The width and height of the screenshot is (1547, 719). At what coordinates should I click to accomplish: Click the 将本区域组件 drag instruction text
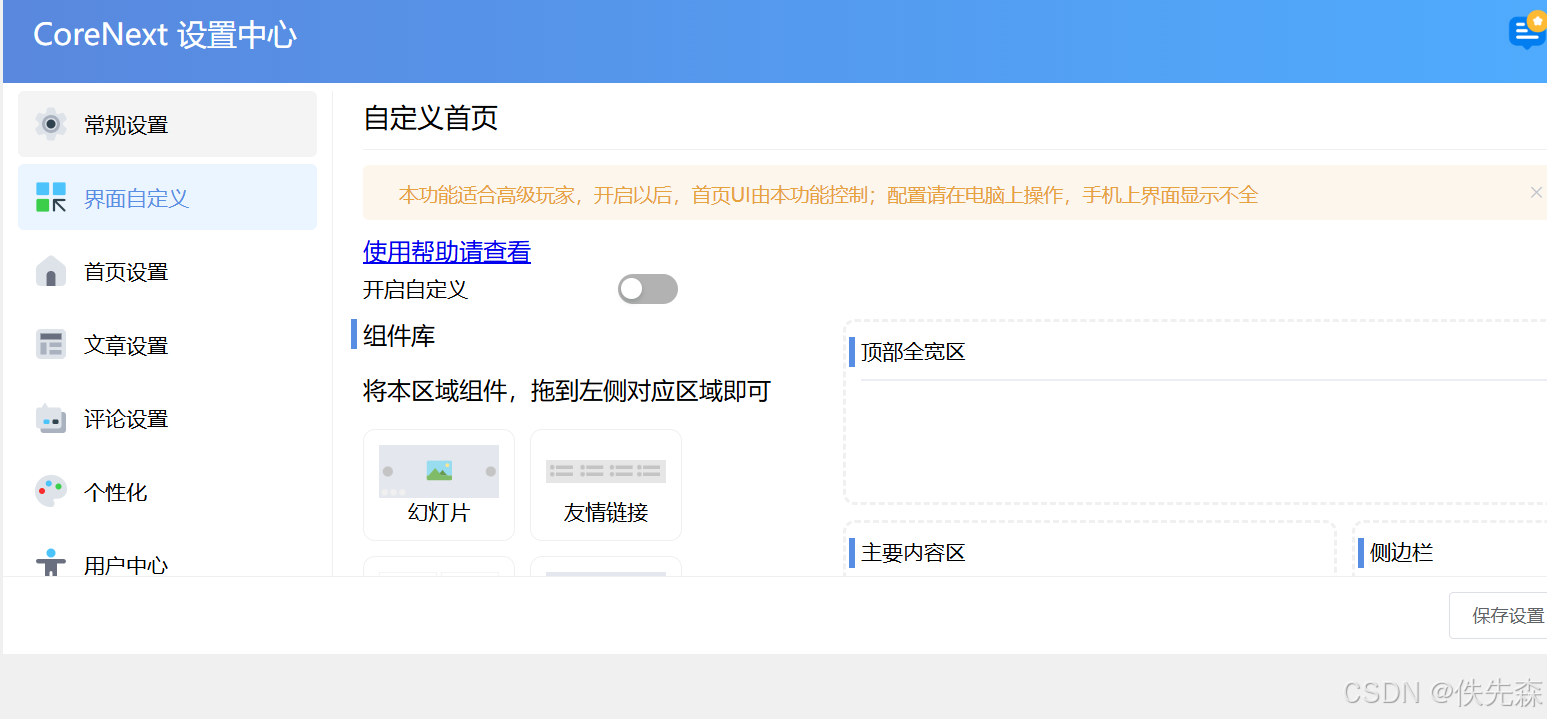567,391
